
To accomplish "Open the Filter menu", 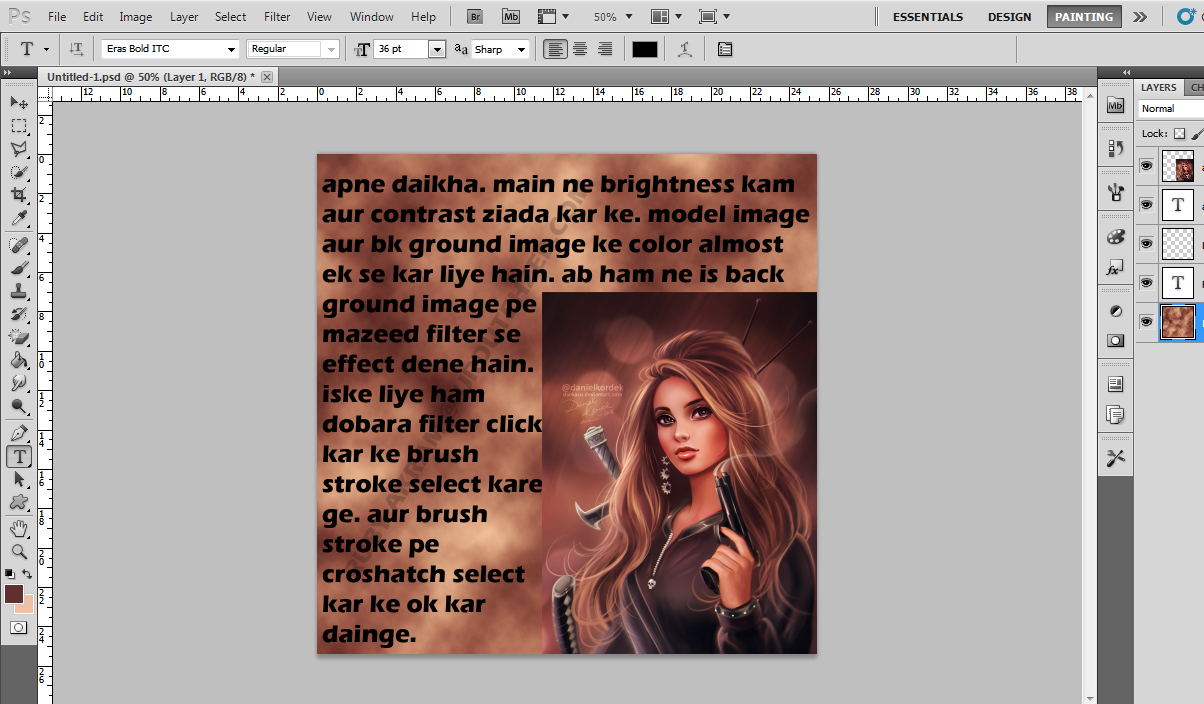I will (277, 17).
